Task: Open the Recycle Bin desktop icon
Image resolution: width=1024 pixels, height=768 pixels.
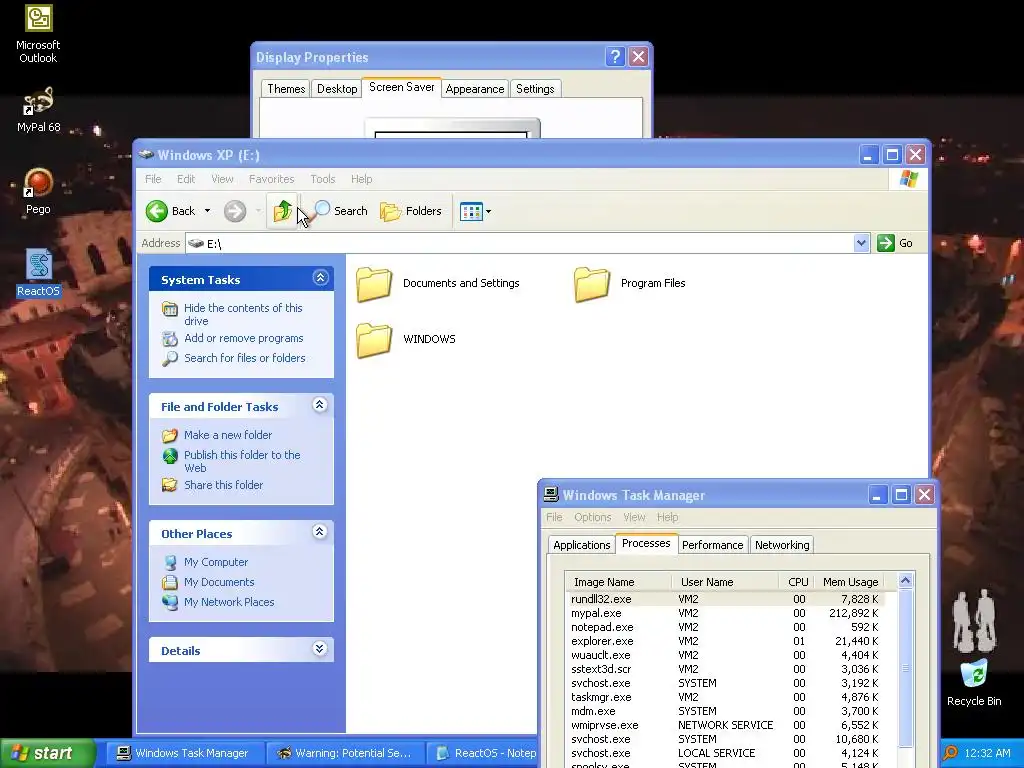Action: (974, 683)
